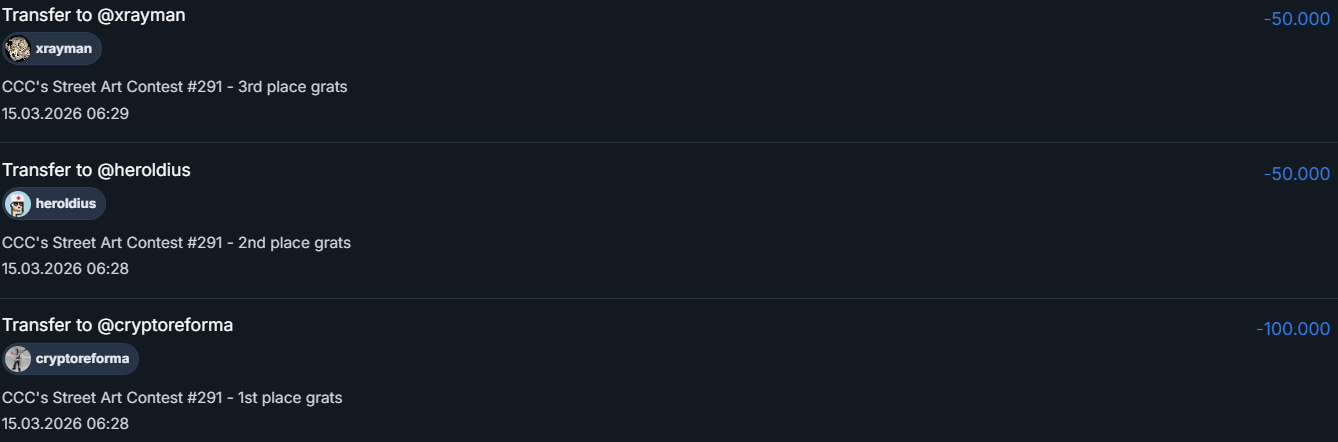Open the heroldius username chip label
Screen dimensions: 1338x442
(66, 204)
